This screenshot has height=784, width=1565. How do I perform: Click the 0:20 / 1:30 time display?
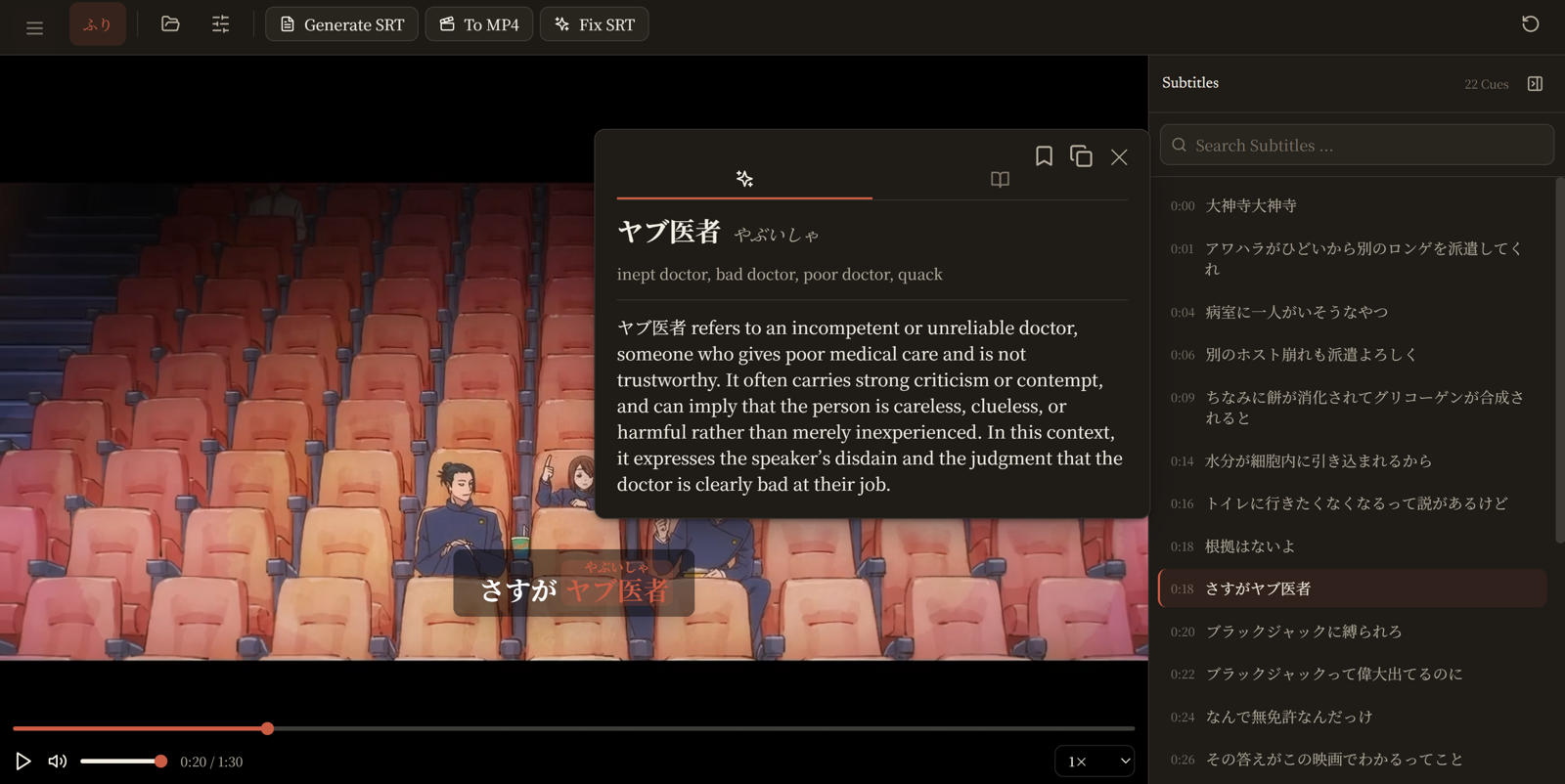tap(211, 762)
